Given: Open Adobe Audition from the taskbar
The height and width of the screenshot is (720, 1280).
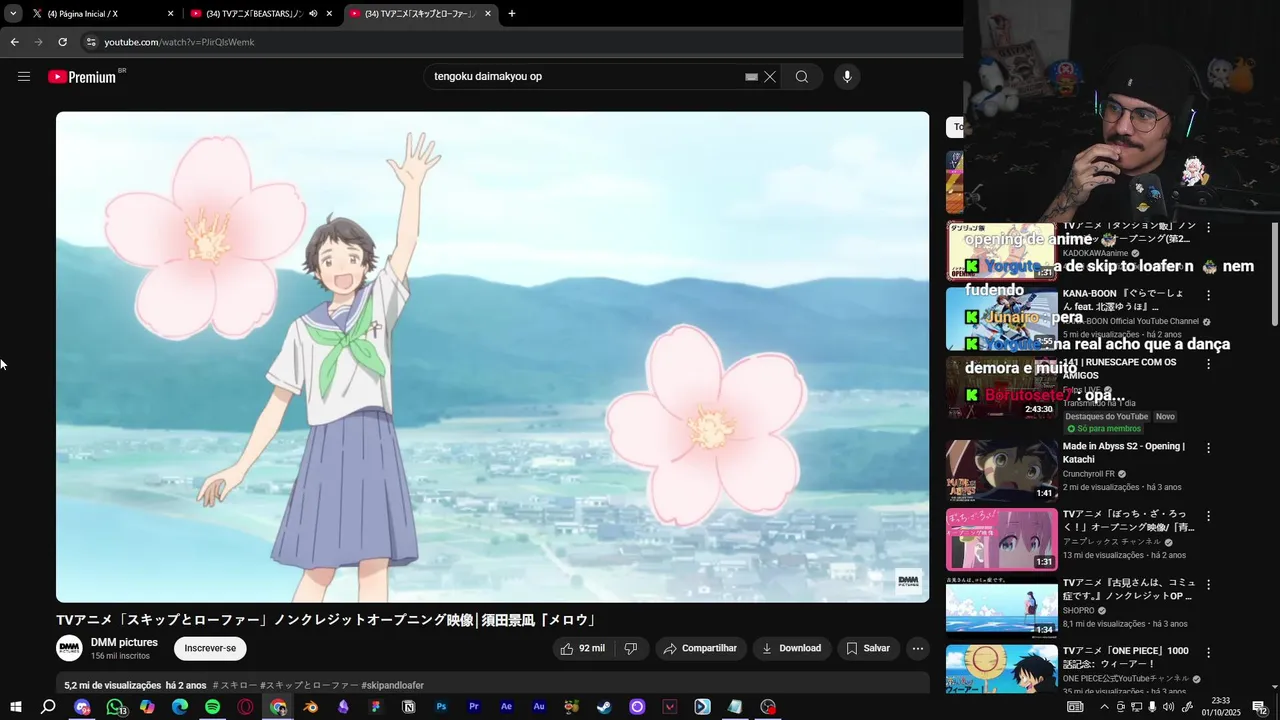Looking at the screenshot, I should point(539,707).
